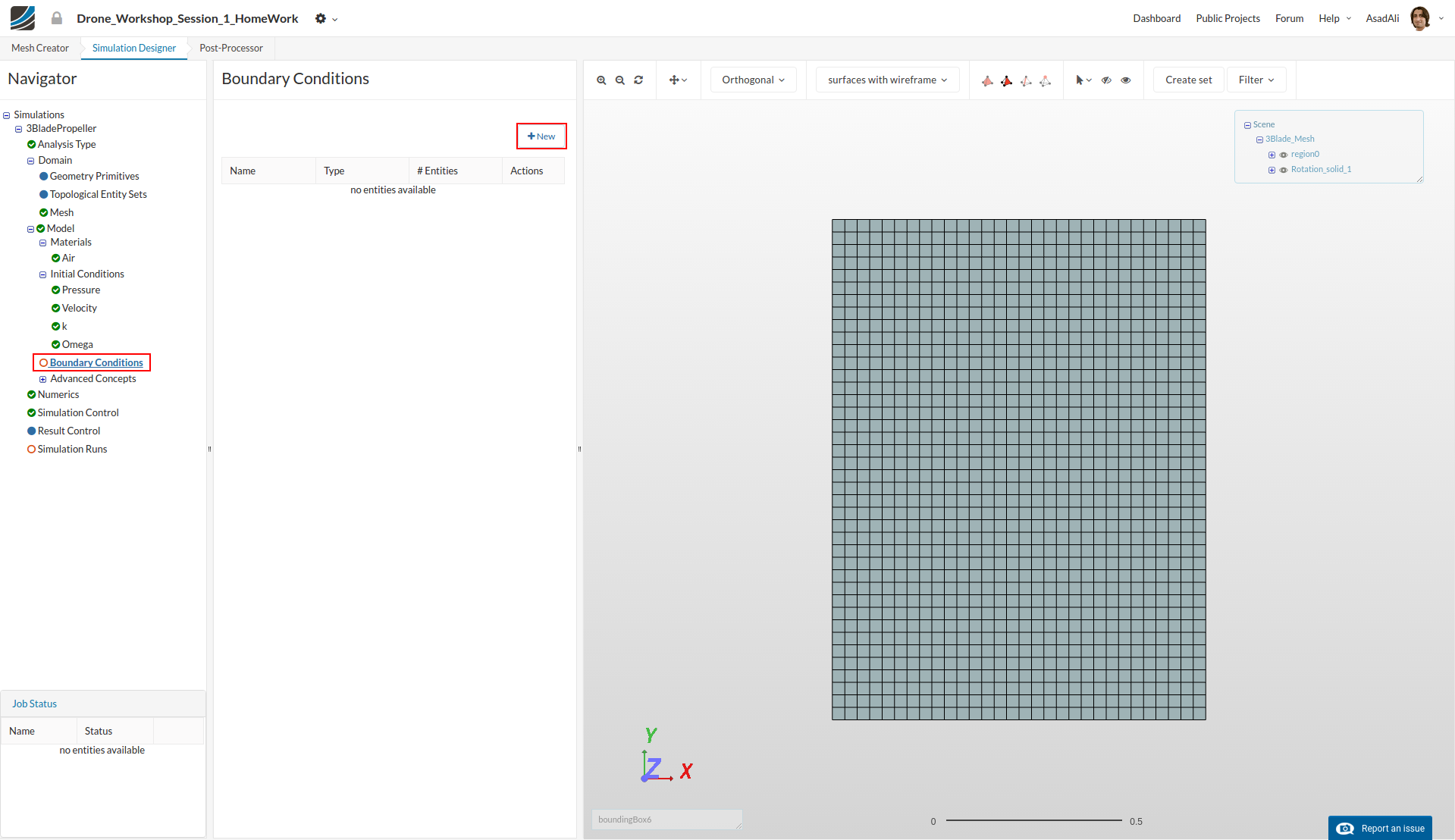Click the orientation axes triad

(666, 756)
